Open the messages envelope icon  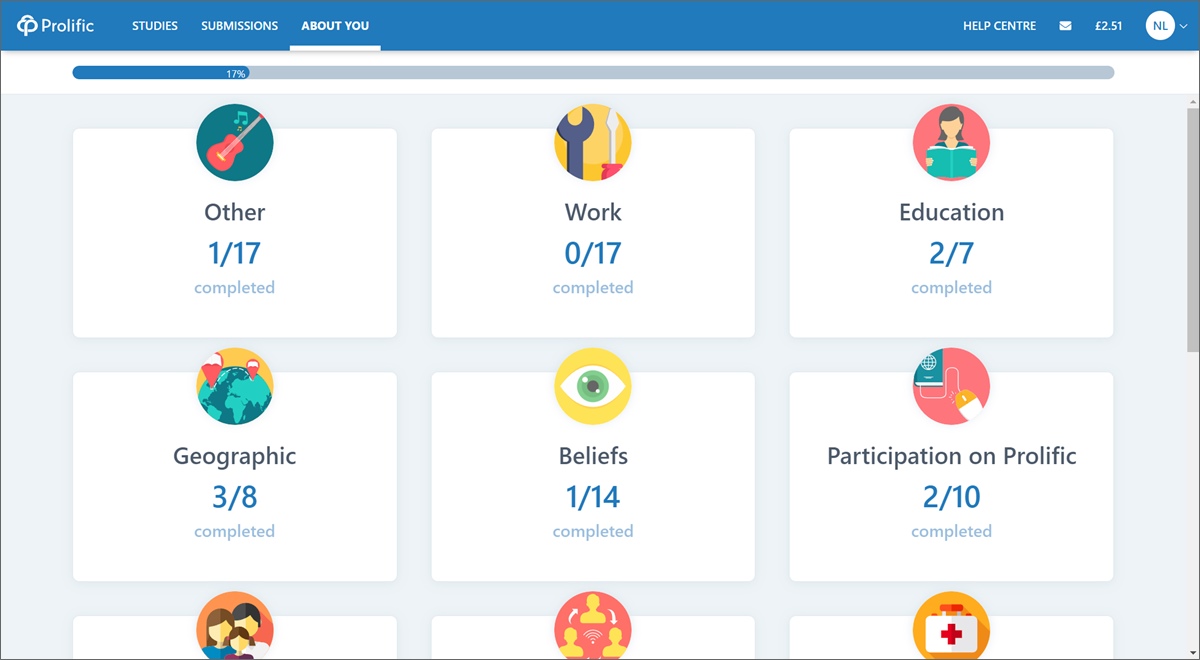pos(1065,26)
